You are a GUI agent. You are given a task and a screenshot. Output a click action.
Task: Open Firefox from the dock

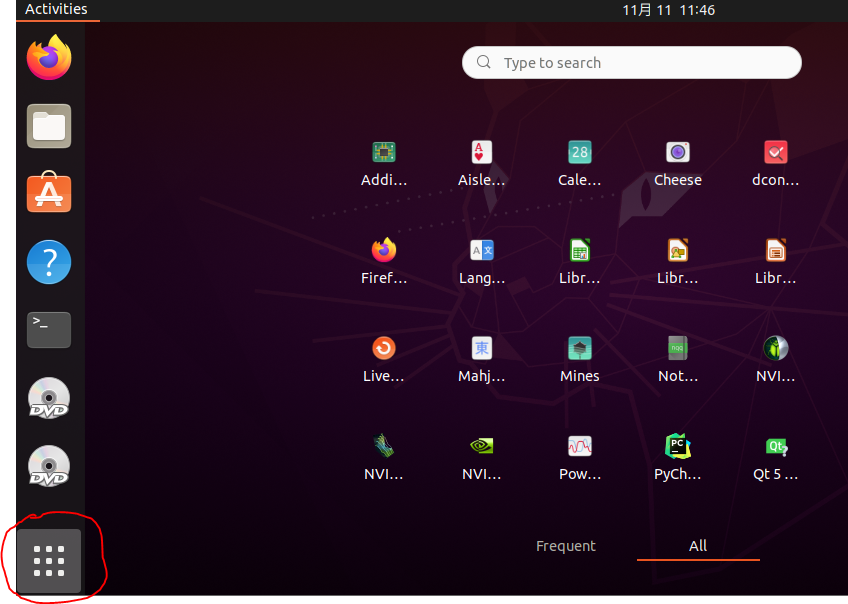[49, 57]
